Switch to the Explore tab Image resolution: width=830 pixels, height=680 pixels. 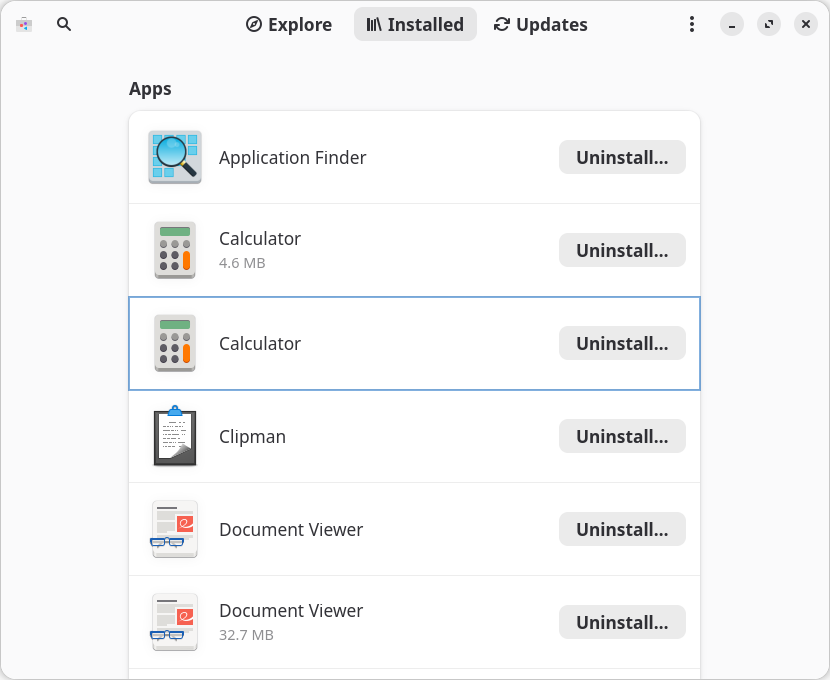coord(289,24)
